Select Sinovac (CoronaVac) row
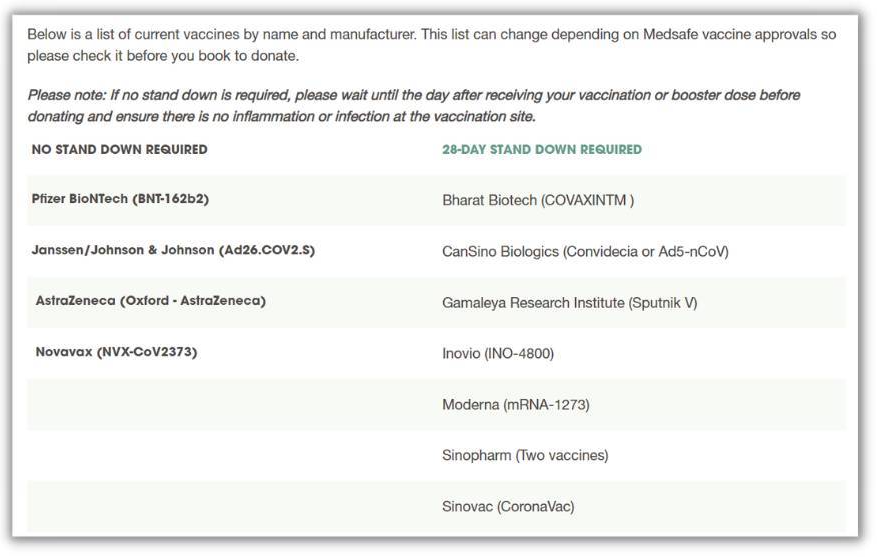Screen dimensions: 877x557 click(508, 507)
